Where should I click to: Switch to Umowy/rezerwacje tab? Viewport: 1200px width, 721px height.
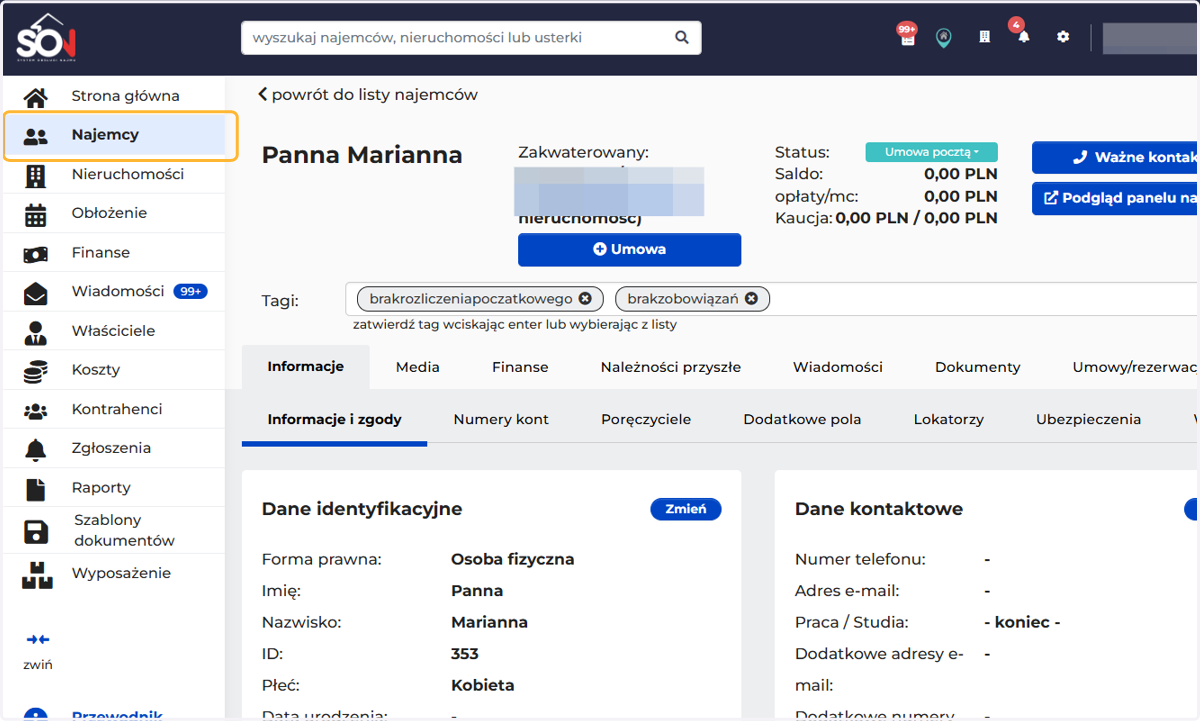coord(1135,367)
